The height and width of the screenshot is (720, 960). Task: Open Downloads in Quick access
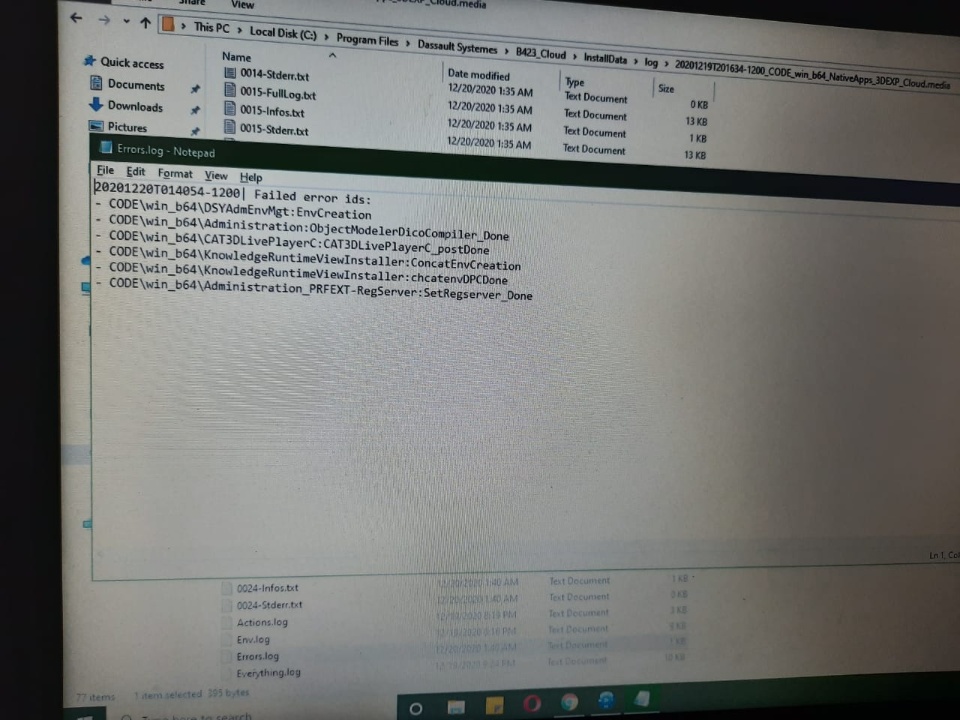point(135,106)
